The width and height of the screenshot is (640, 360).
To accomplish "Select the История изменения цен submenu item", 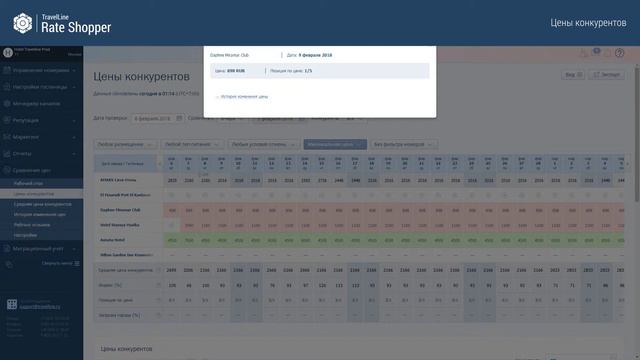I will (x=41, y=214).
